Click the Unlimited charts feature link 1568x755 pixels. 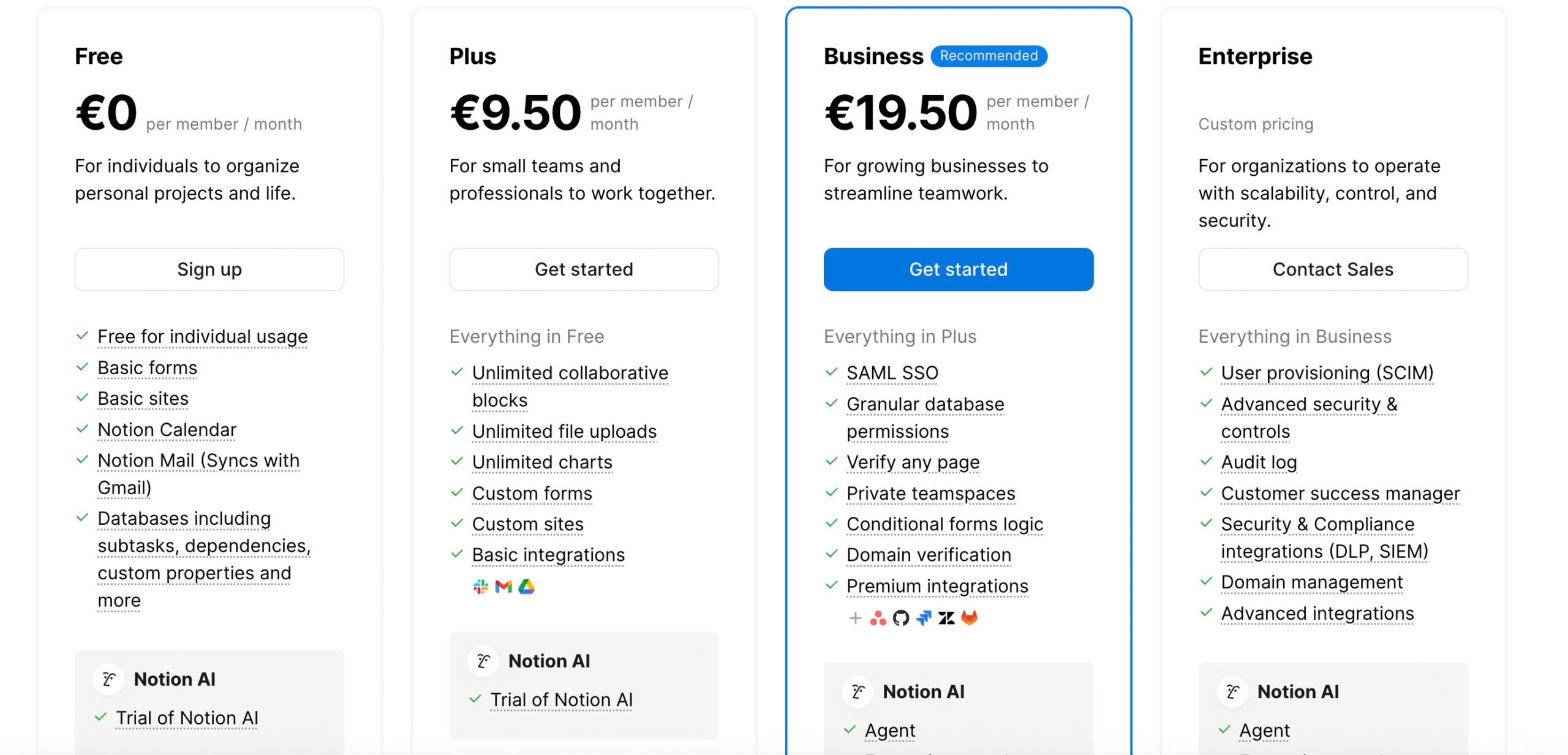(542, 462)
